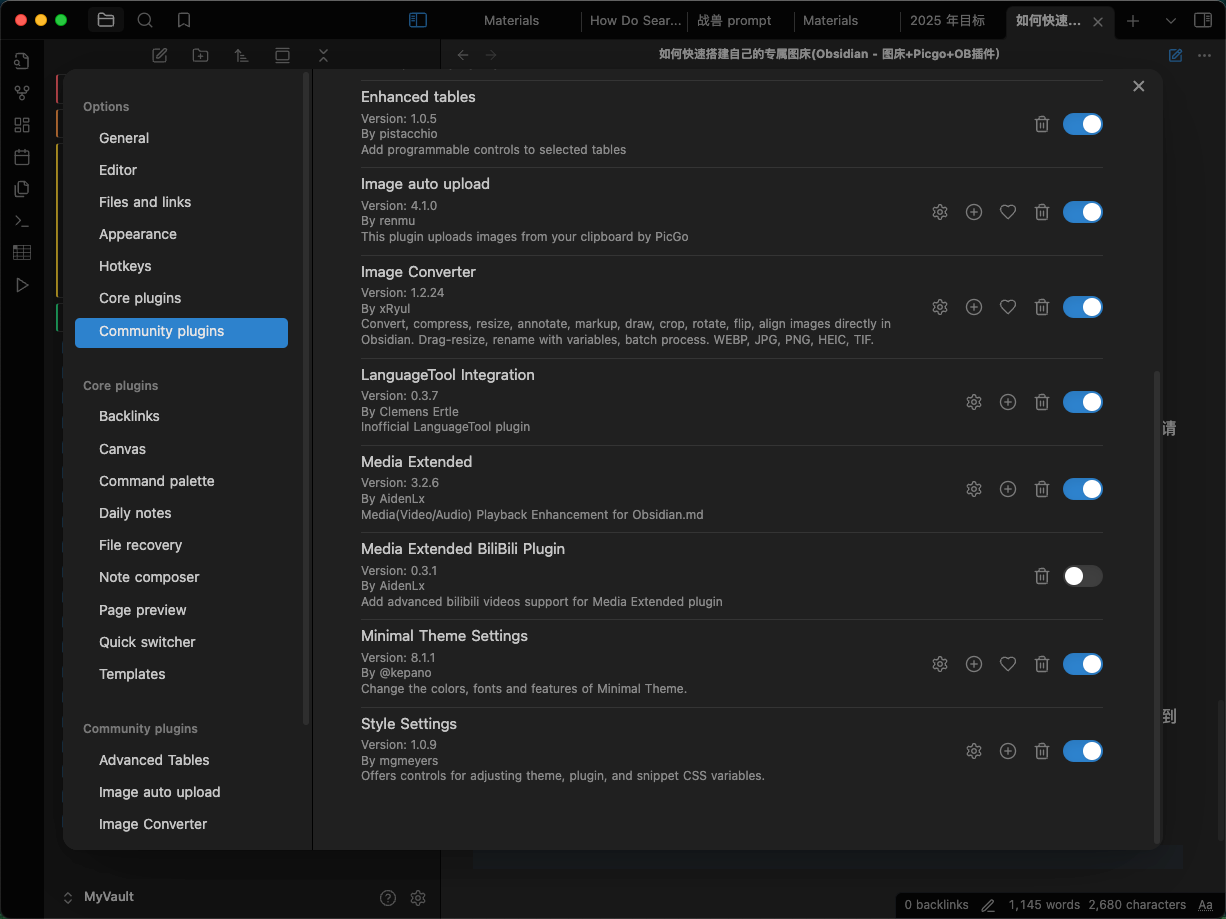Switch to the 2025 年目标 tab
This screenshot has height=919, width=1226.
coord(946,20)
